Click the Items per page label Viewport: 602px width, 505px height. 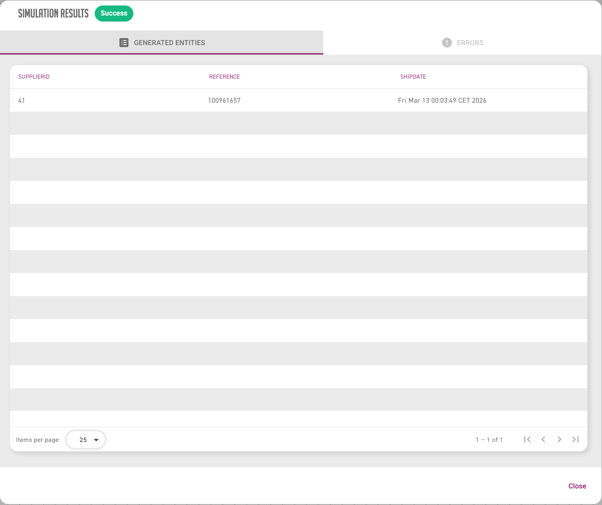(x=38, y=440)
